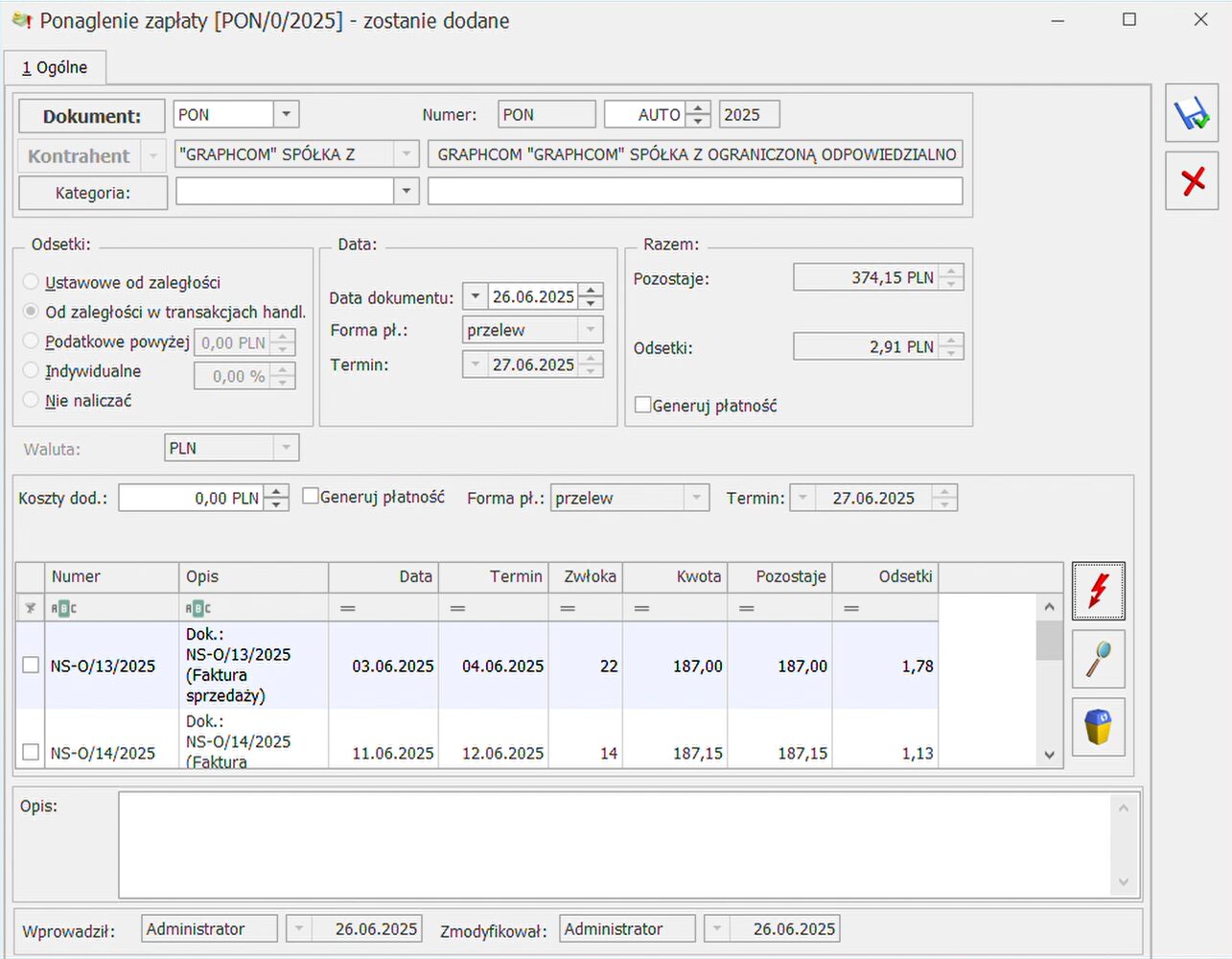Select Od zaległości w transakcjach handl. option
Screen dimensions: 1232x959
(x=32, y=312)
